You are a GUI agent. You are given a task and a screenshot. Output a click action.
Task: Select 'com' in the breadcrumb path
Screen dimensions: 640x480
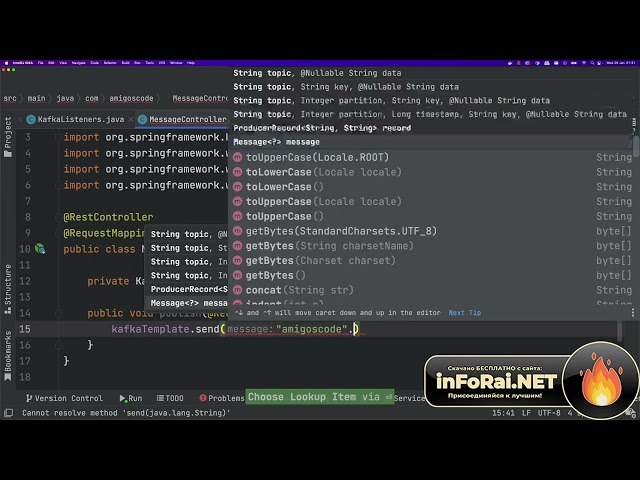92,98
